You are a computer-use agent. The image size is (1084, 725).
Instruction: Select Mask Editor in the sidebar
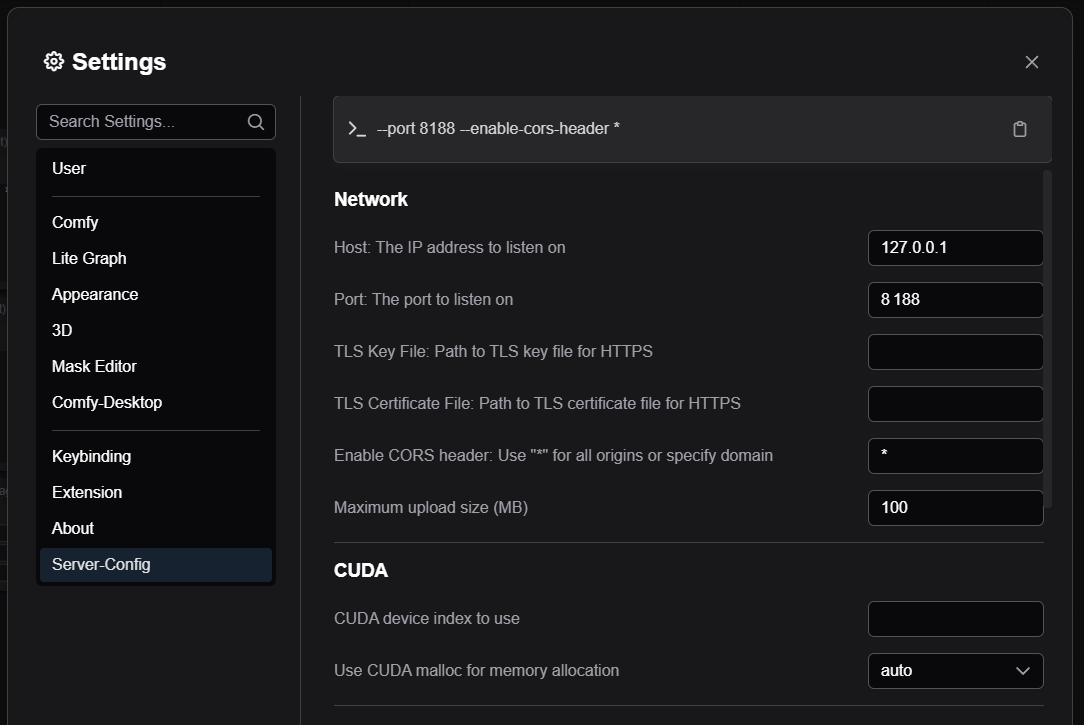tap(94, 366)
